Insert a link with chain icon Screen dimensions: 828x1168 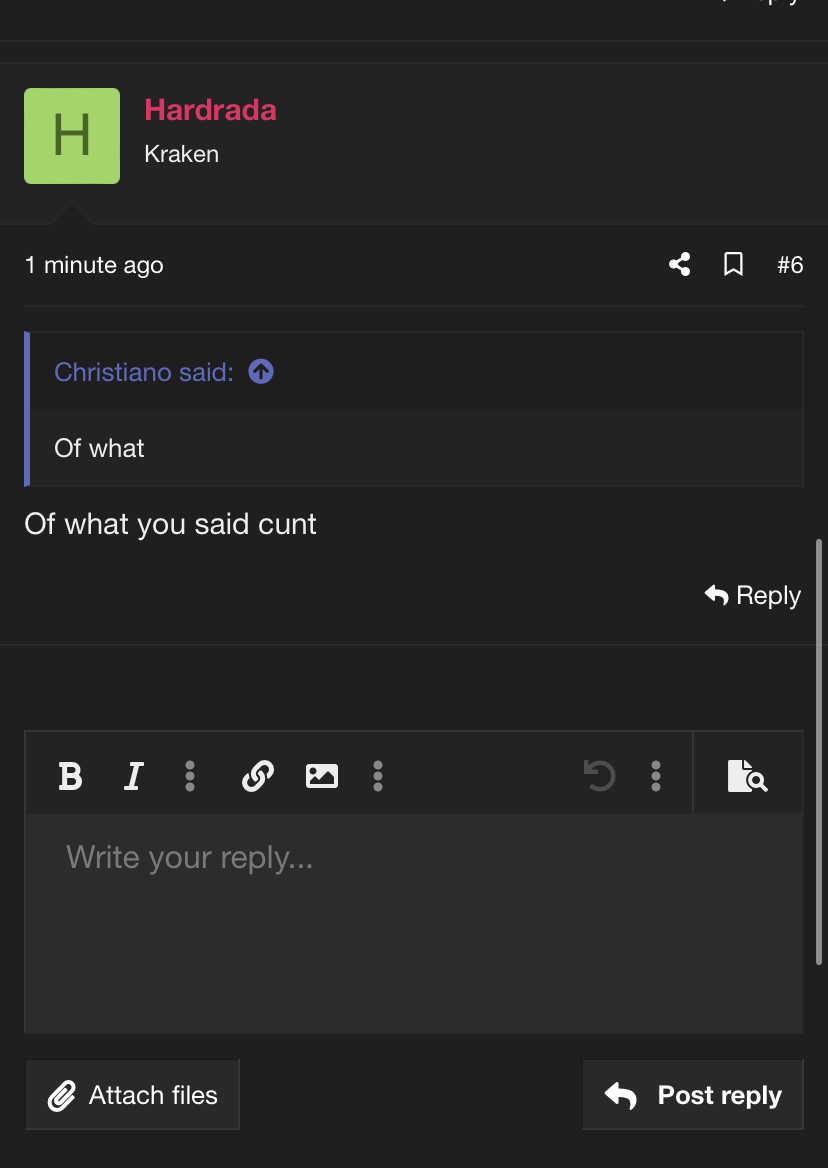[x=258, y=776]
